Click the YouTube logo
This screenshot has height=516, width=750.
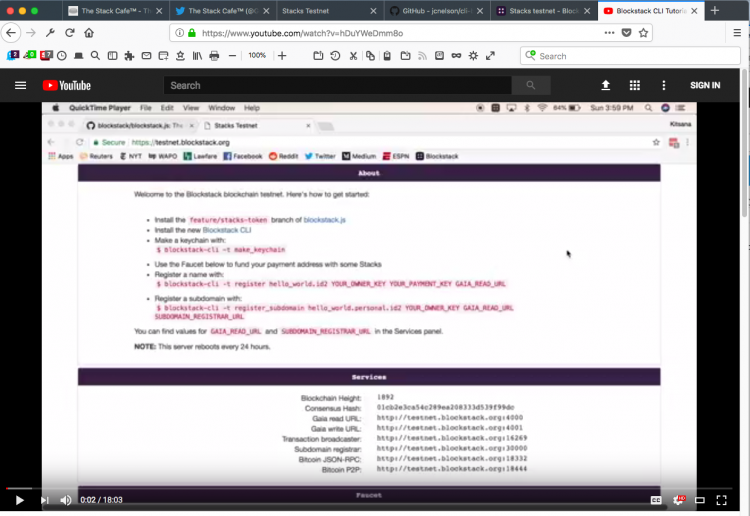point(66,85)
